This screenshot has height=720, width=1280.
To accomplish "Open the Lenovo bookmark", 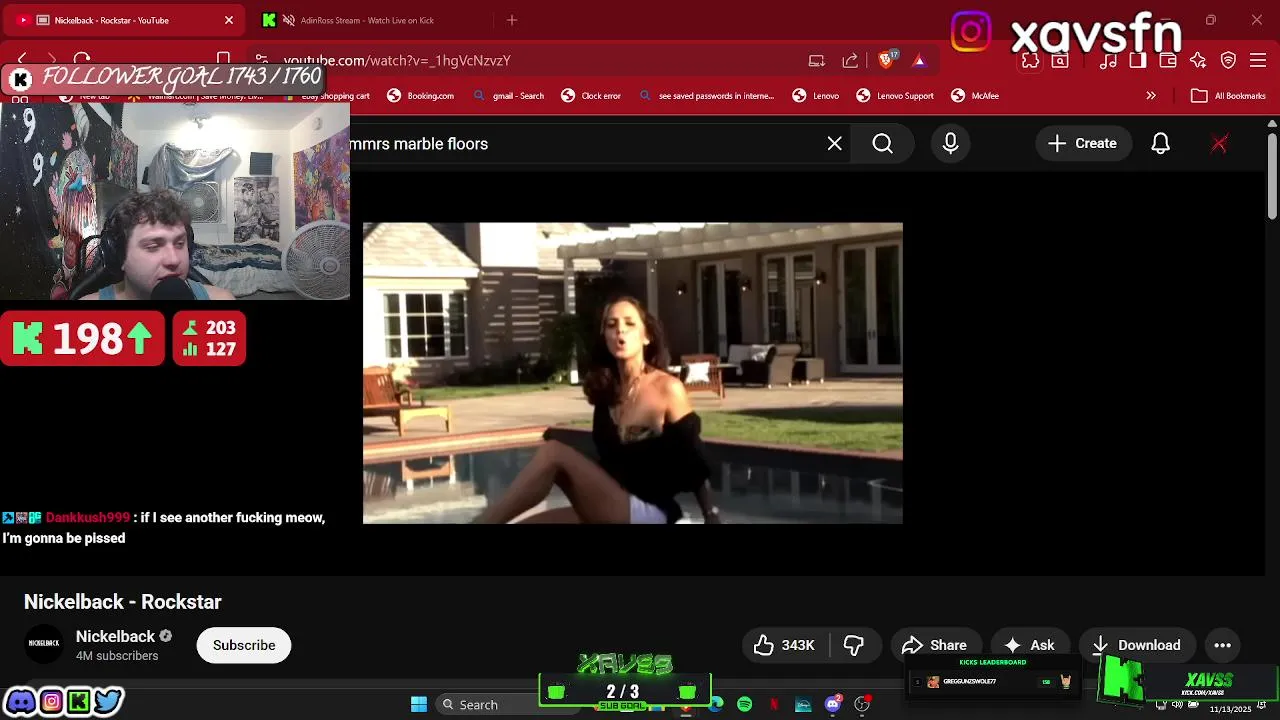I will coord(816,96).
